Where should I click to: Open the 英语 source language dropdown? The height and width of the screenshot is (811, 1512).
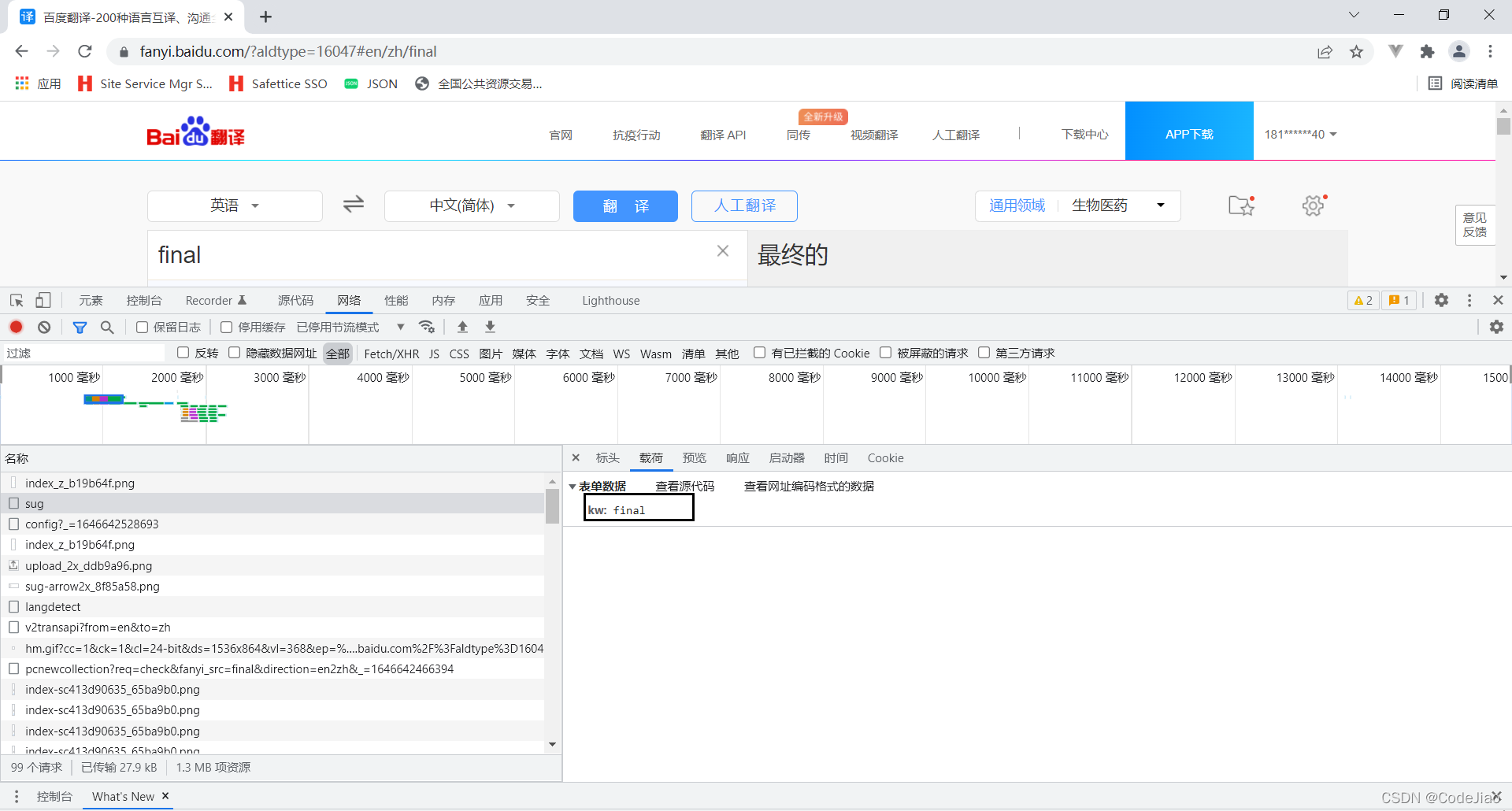(x=235, y=206)
